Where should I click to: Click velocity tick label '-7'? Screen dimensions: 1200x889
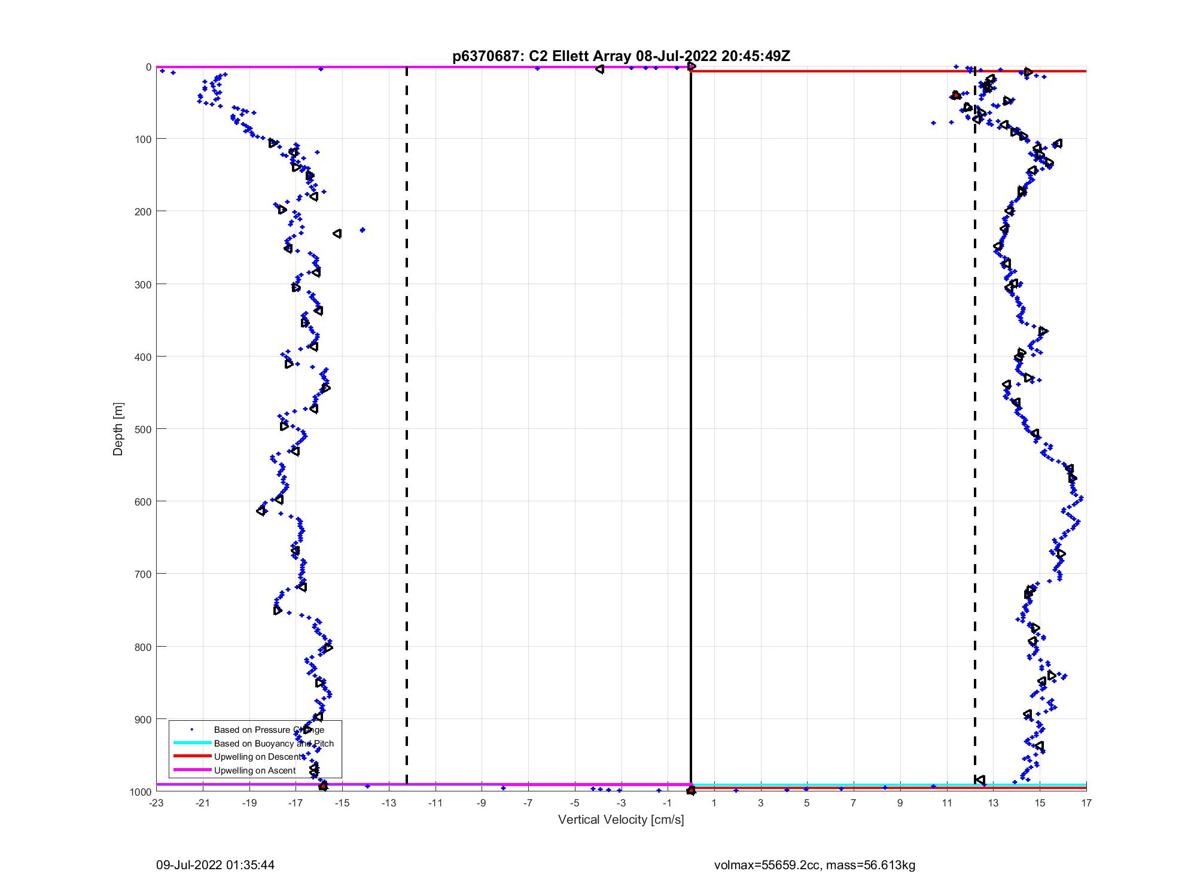click(528, 802)
